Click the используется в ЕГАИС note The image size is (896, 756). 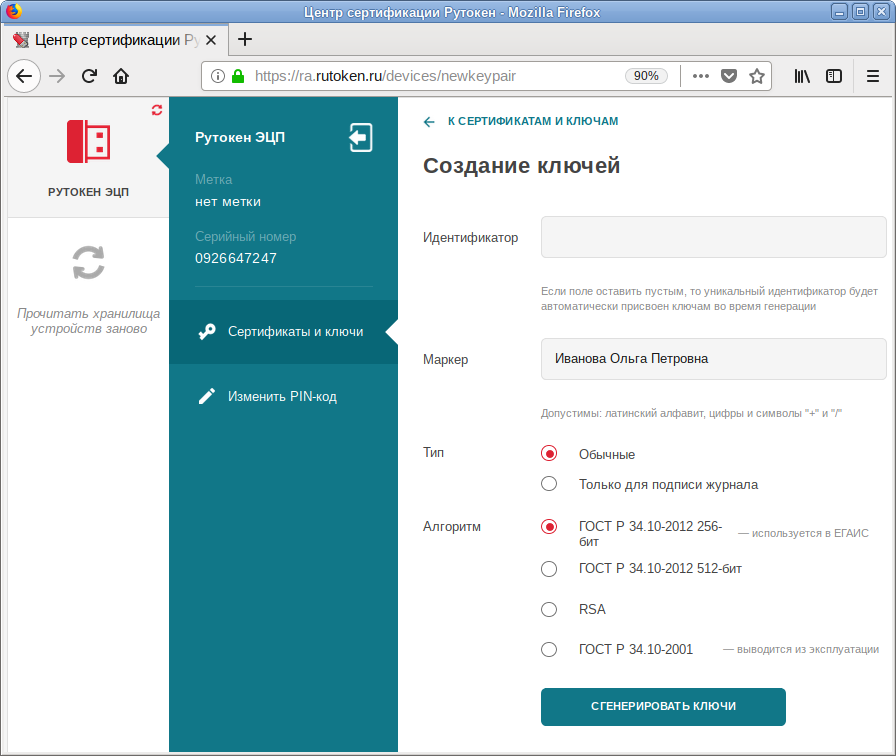(803, 533)
